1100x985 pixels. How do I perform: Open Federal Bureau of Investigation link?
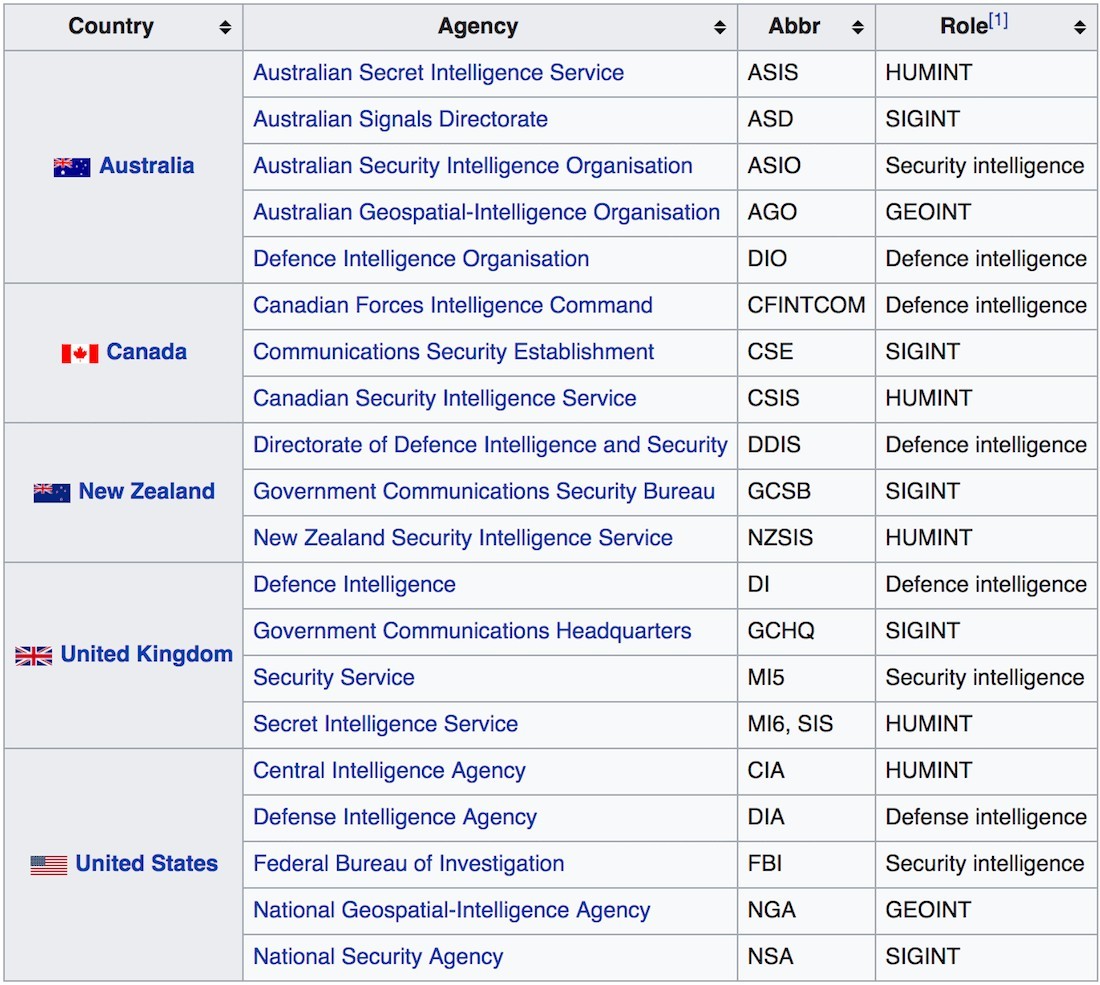[408, 863]
